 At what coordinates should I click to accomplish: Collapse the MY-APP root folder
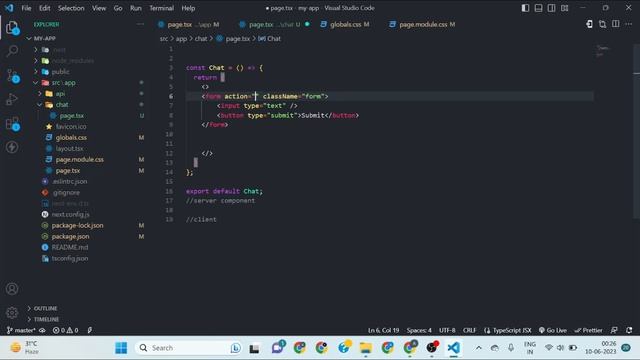click(44, 38)
